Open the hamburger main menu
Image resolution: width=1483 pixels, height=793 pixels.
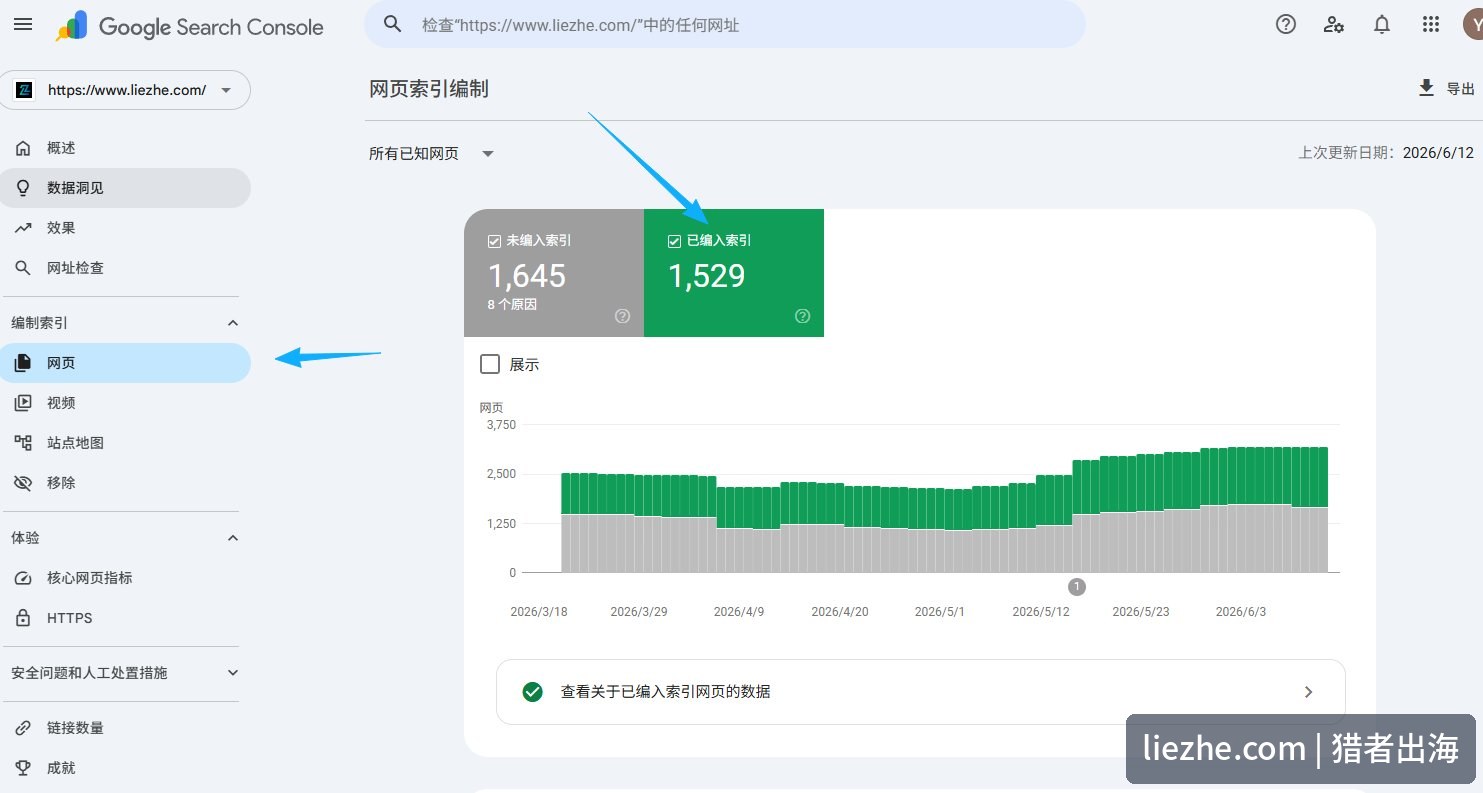(23, 24)
